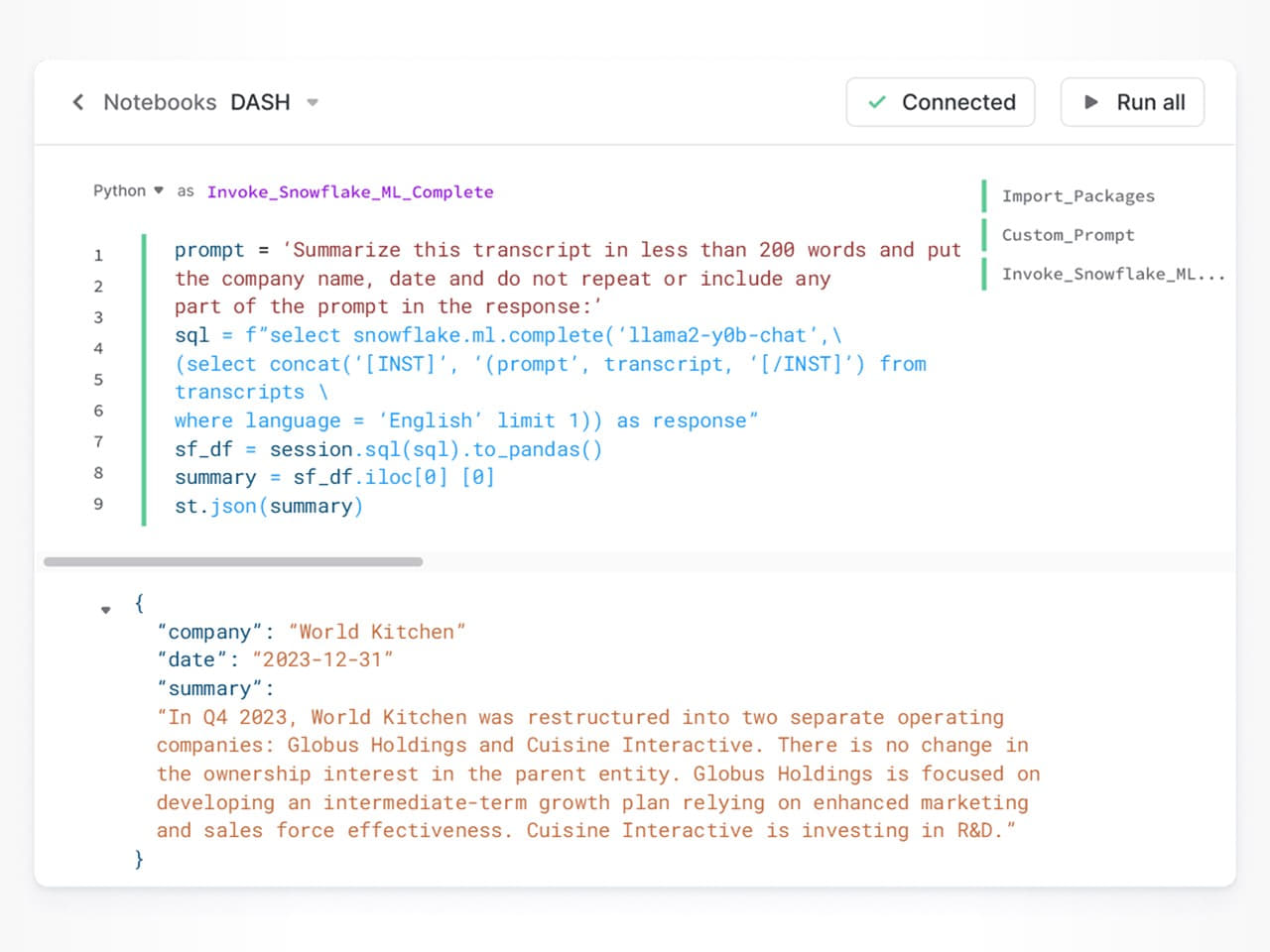This screenshot has width=1270, height=952.
Task: Open the Python language dropdown
Action: [128, 190]
